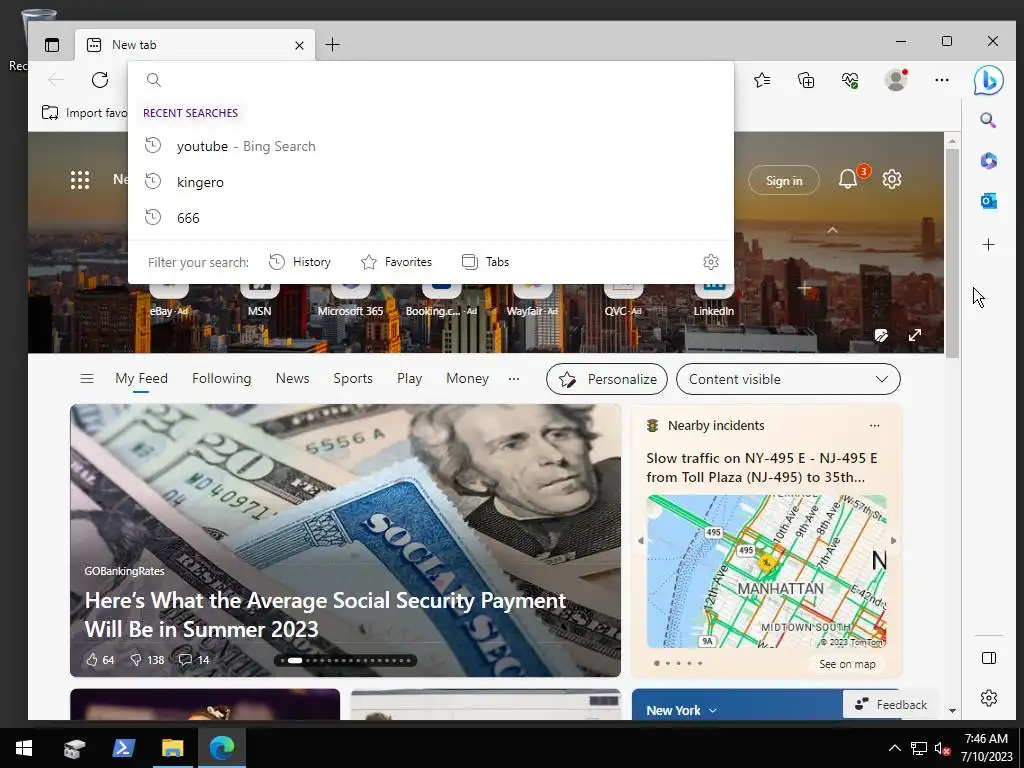Click See on map link

point(847,664)
